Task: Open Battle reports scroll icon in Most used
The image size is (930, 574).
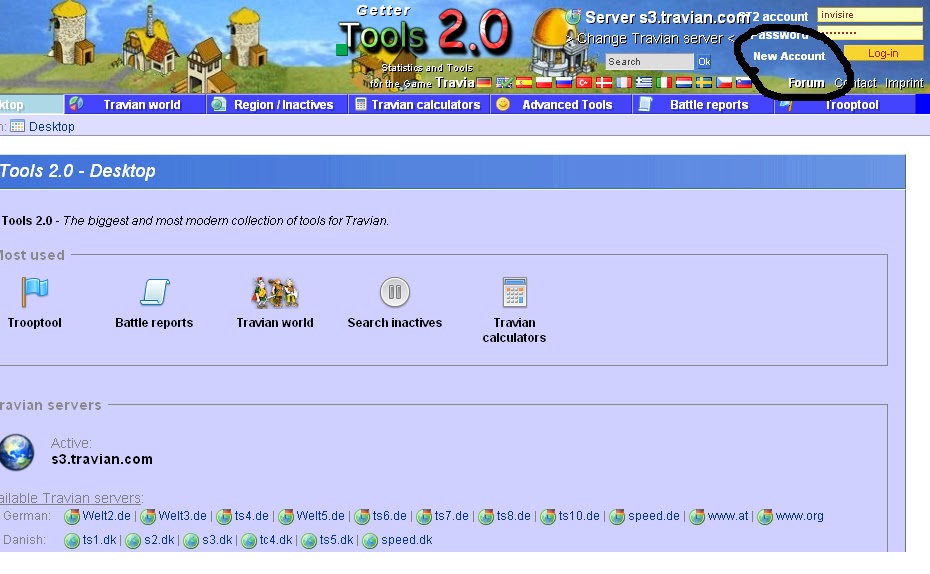Action: point(154,292)
